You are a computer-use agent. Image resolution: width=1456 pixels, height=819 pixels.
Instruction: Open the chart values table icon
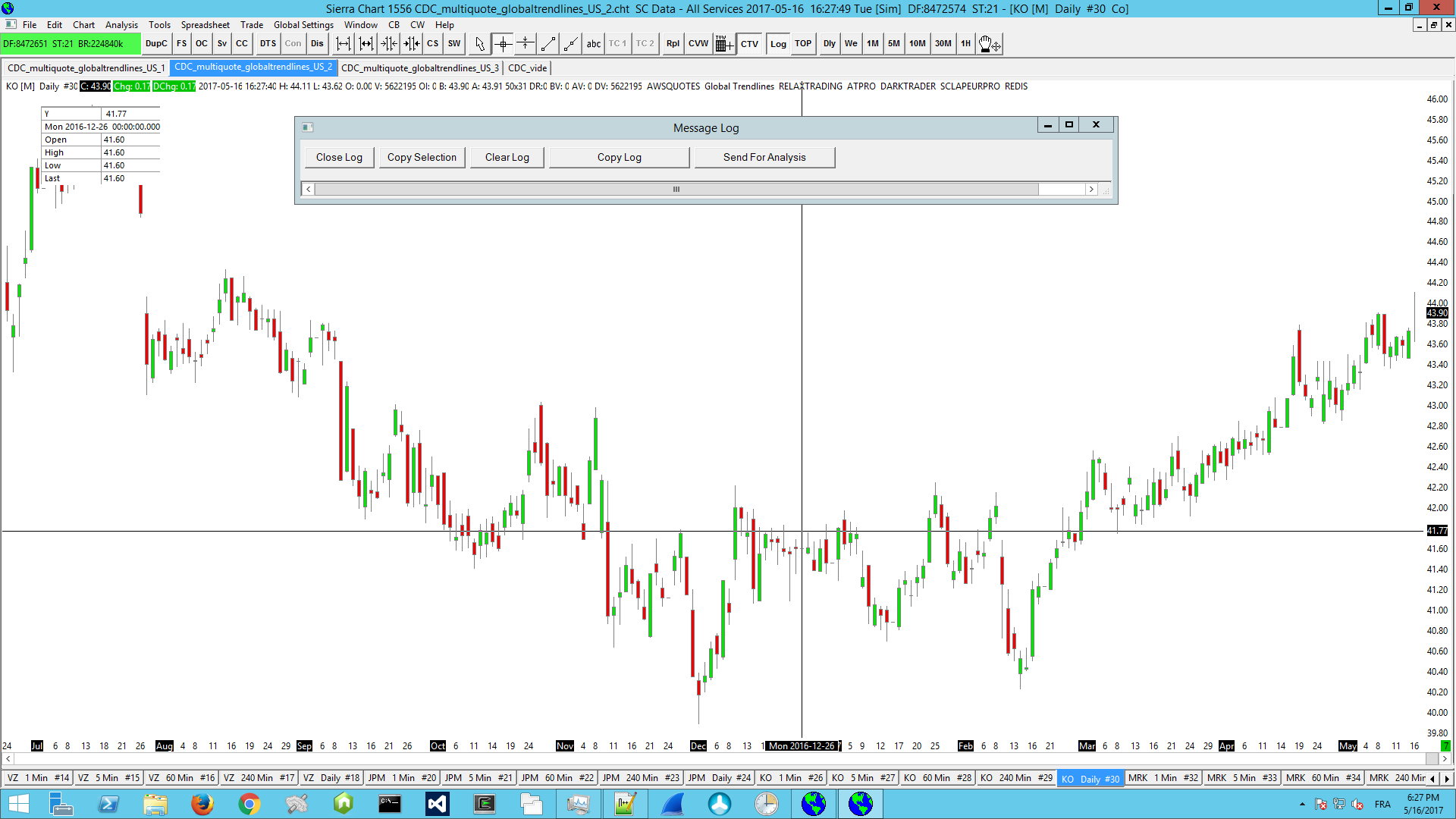click(x=723, y=44)
